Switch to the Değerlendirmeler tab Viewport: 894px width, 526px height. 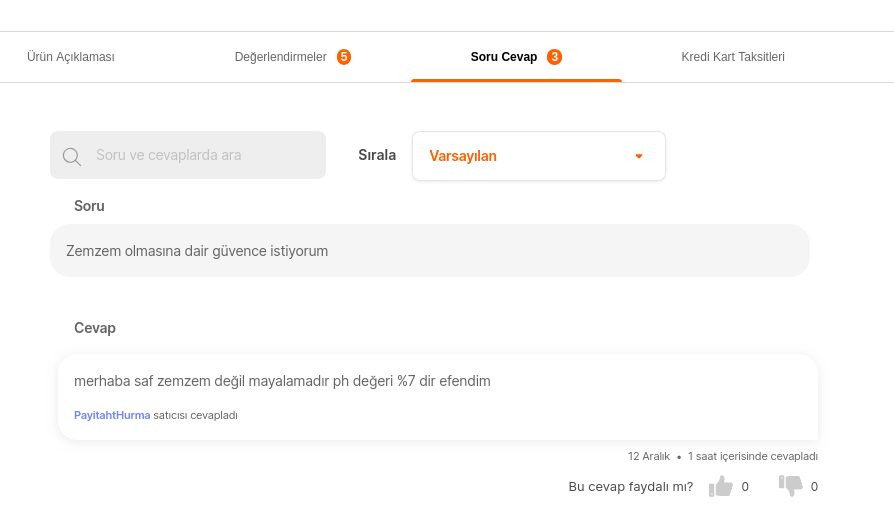point(281,57)
